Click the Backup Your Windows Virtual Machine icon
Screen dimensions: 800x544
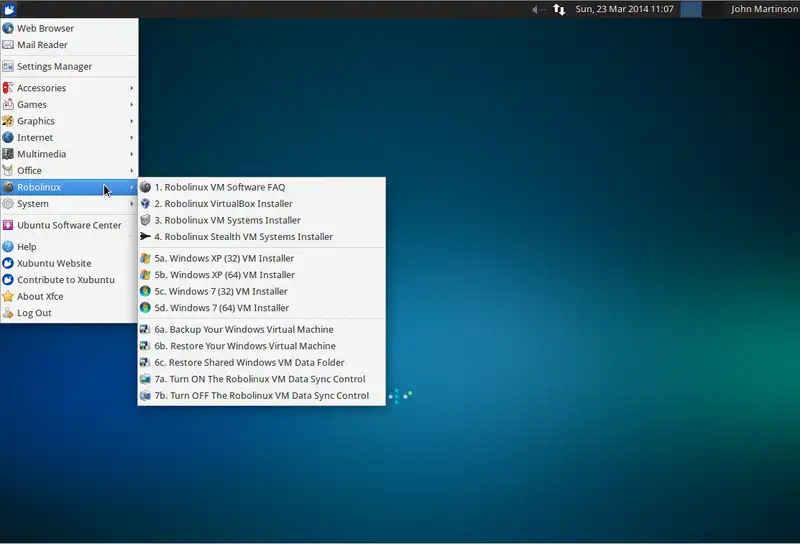pyautogui.click(x=146, y=329)
